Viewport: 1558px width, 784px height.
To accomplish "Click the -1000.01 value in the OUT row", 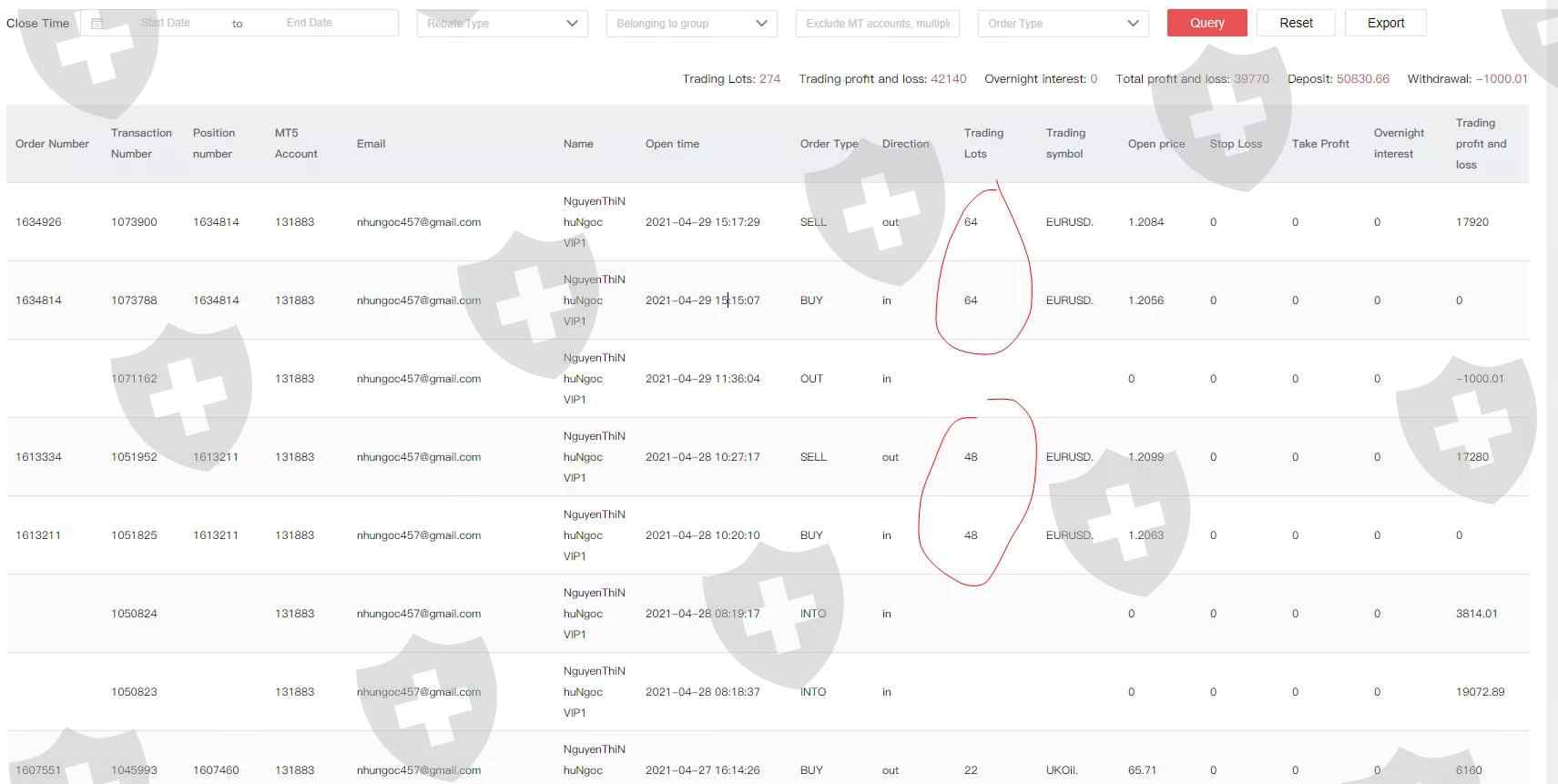I will 1480,379.
